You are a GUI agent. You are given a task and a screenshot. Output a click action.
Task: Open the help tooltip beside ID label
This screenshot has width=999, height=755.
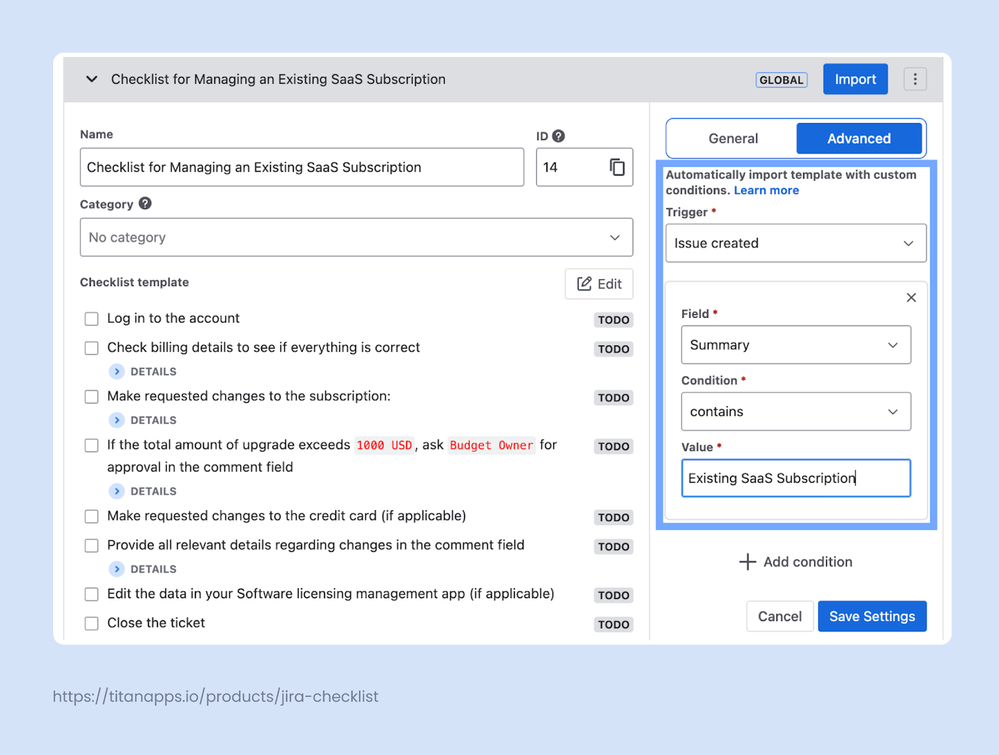pos(560,136)
